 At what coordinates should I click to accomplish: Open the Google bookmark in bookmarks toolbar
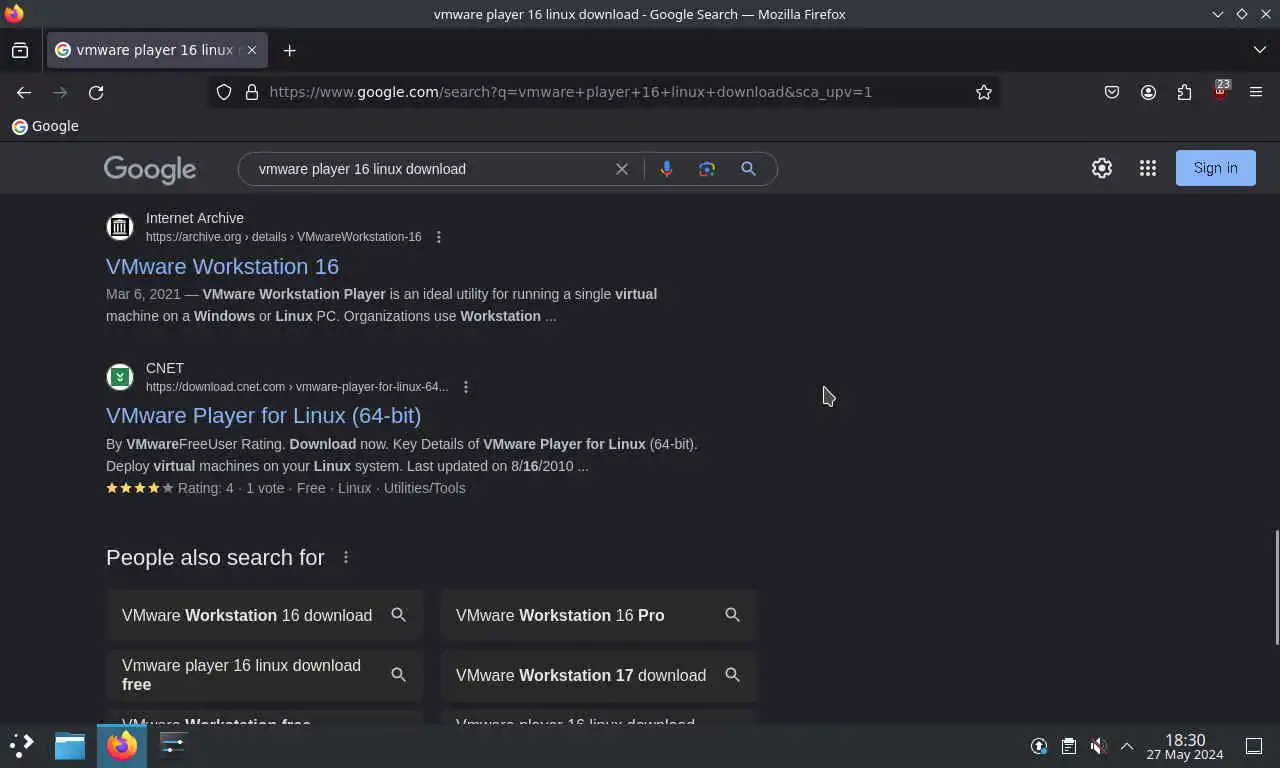(45, 126)
